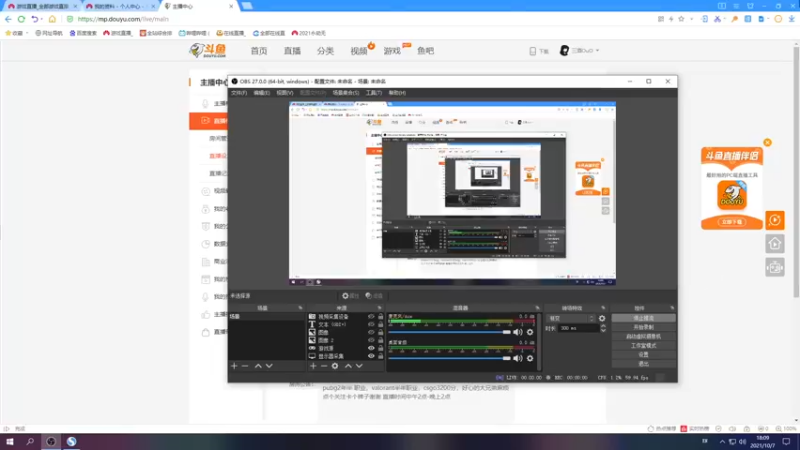Increase transition duration with up arrow

click(x=603, y=327)
